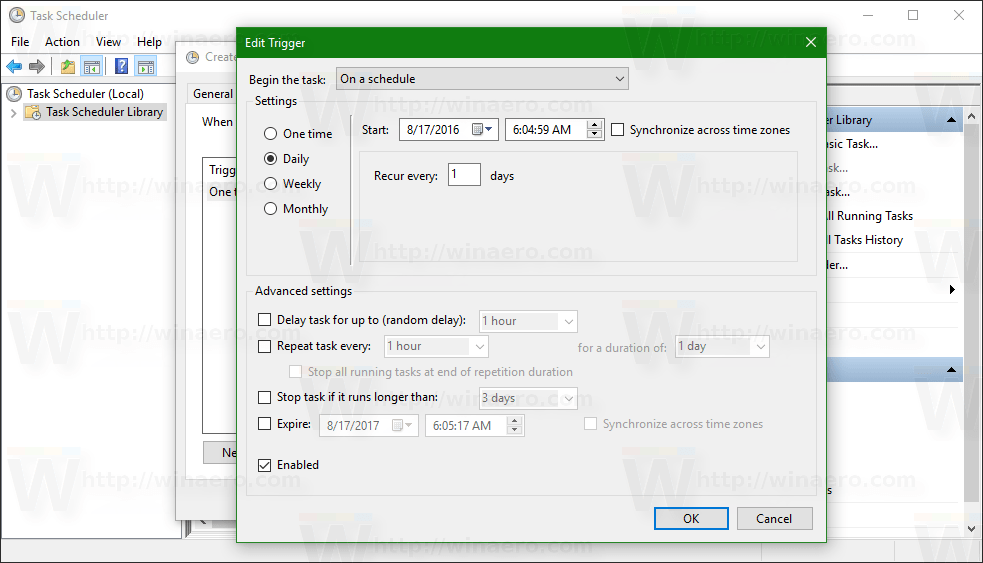
Task: Click the OK button
Action: (x=691, y=518)
